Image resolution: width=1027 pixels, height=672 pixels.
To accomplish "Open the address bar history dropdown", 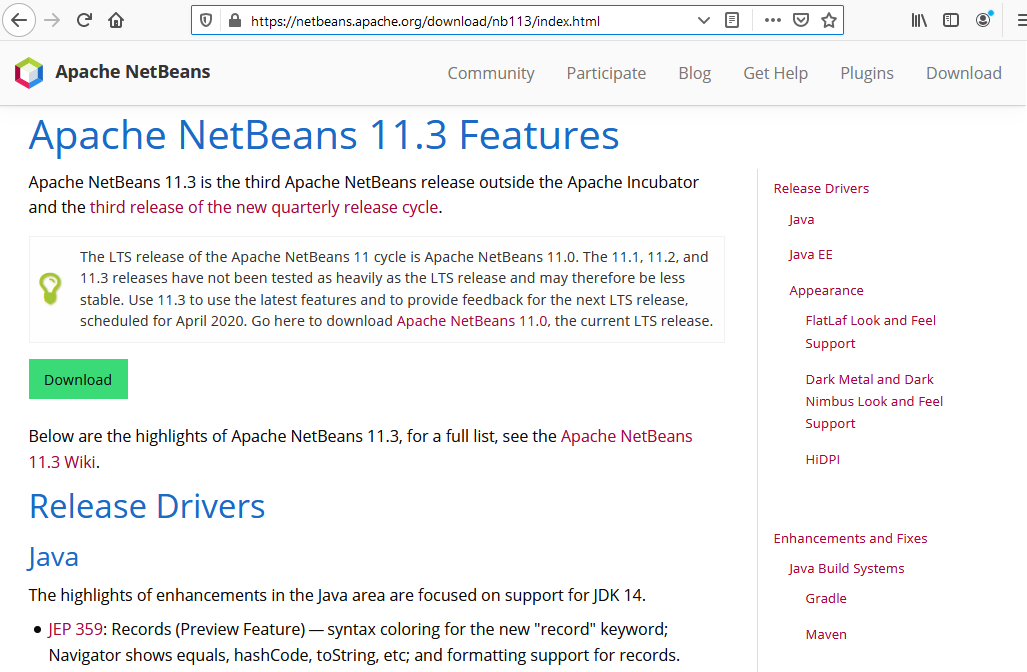I will coord(703,20).
